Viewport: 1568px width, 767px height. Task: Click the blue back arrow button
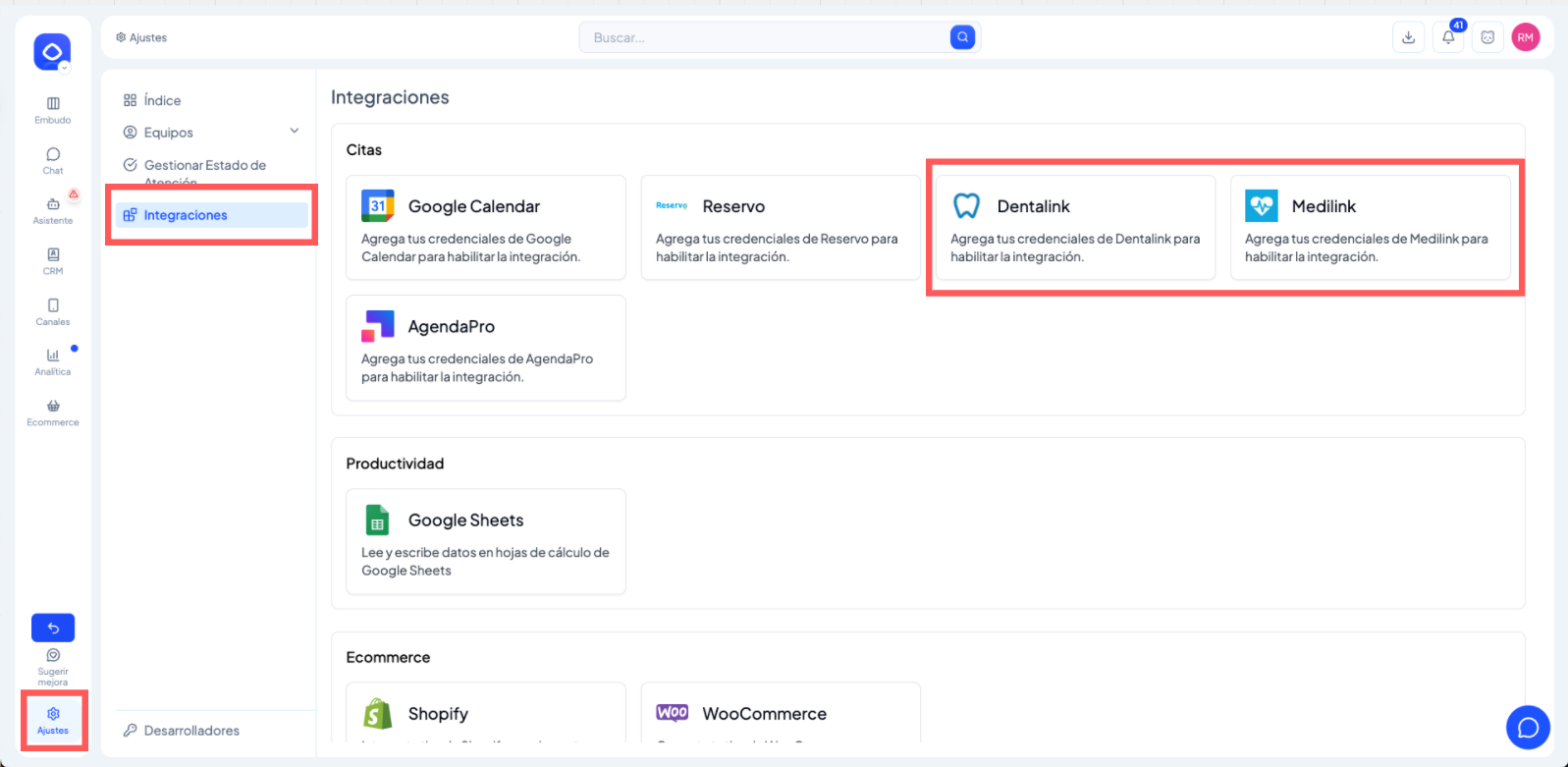pos(53,628)
